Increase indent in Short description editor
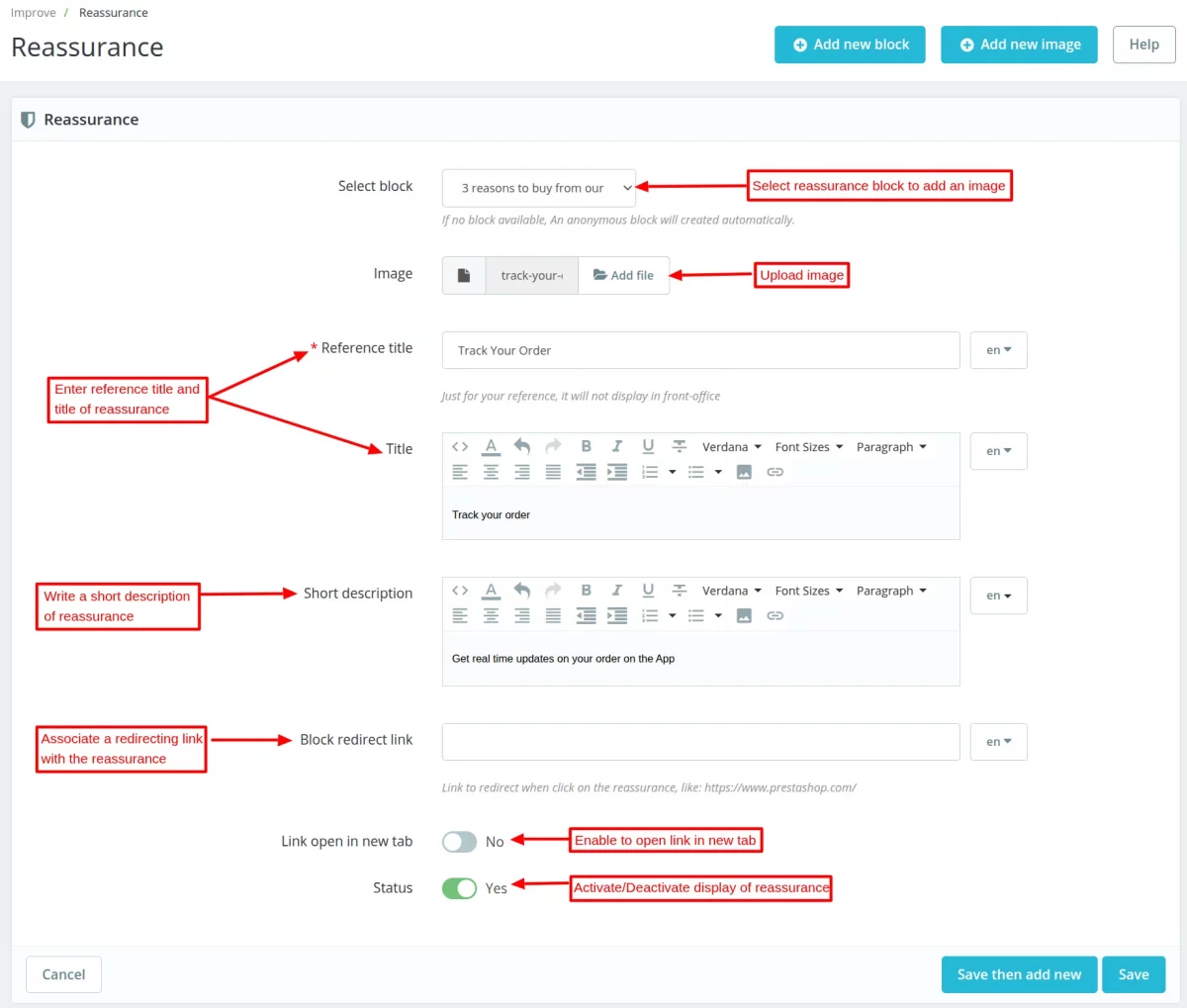Screen dimensions: 1187x1008 (x=617, y=615)
